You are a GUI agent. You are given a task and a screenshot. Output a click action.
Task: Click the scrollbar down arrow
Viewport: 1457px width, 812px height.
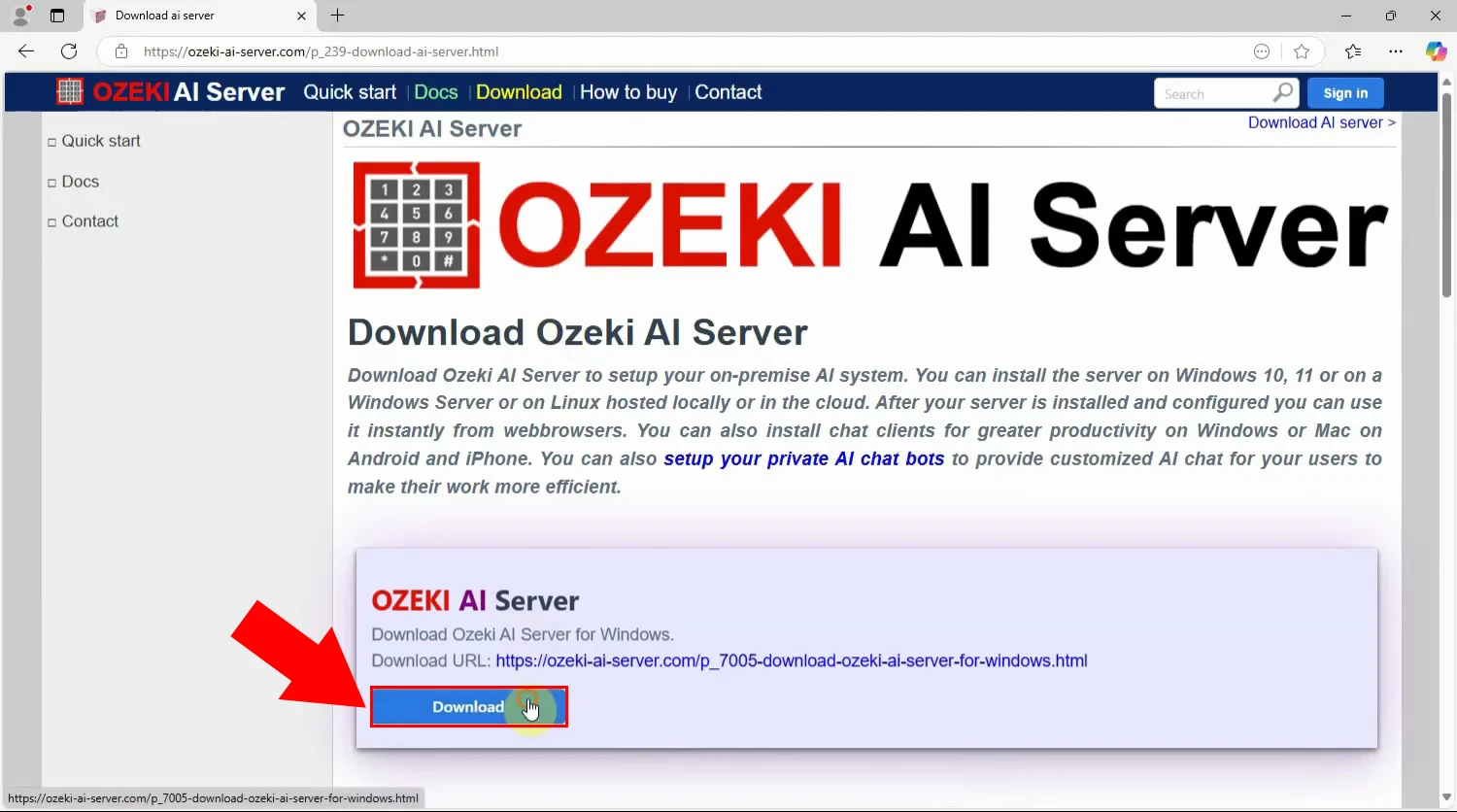1448,799
